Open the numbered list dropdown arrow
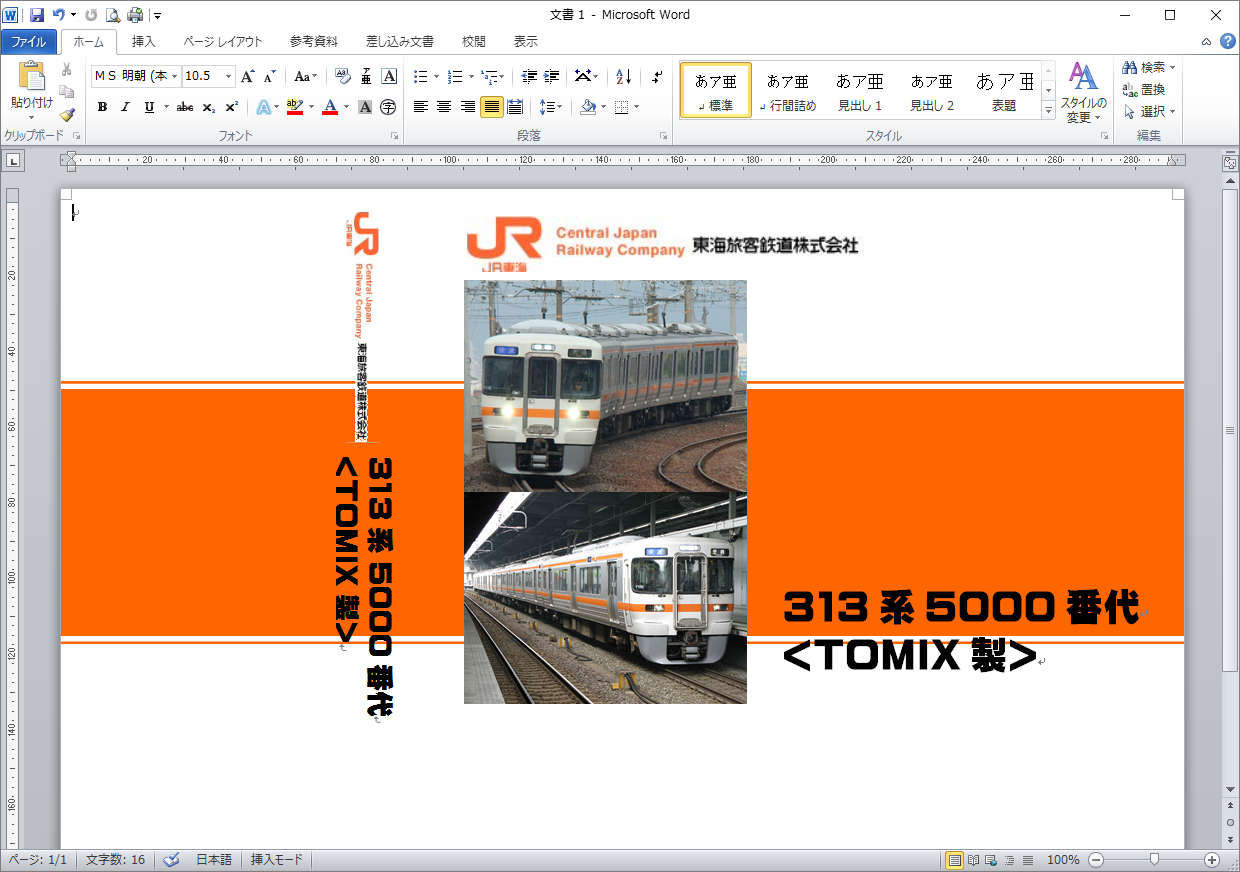The image size is (1240, 872). 471,76
